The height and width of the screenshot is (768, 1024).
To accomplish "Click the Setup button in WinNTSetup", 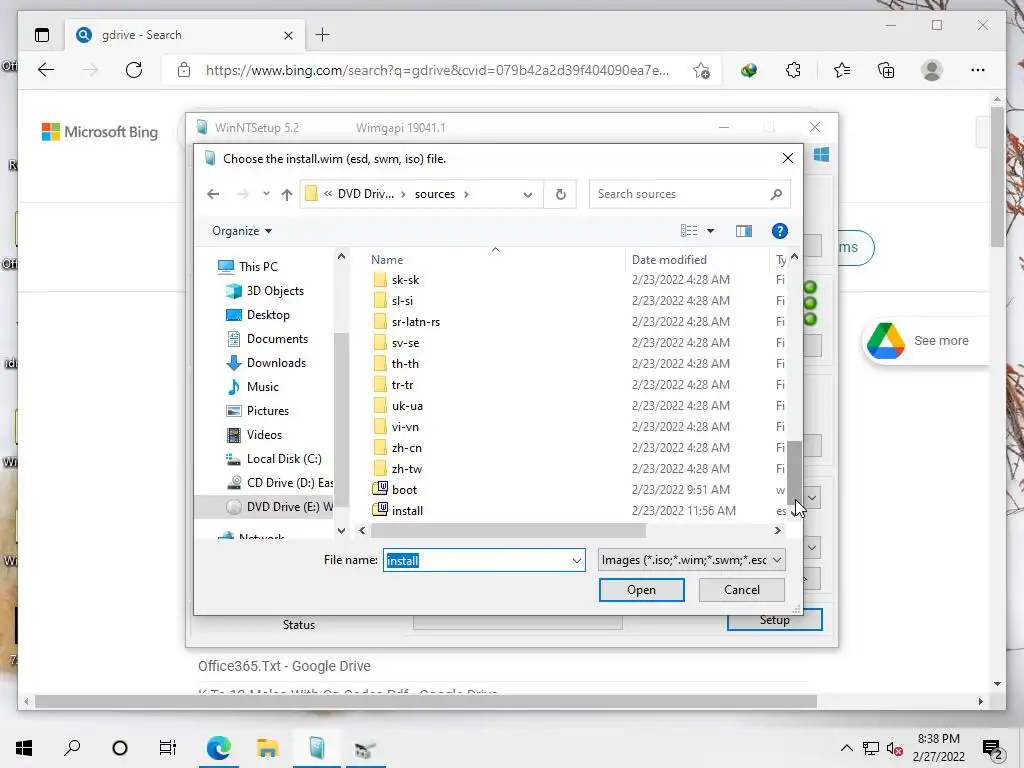I will pos(775,620).
